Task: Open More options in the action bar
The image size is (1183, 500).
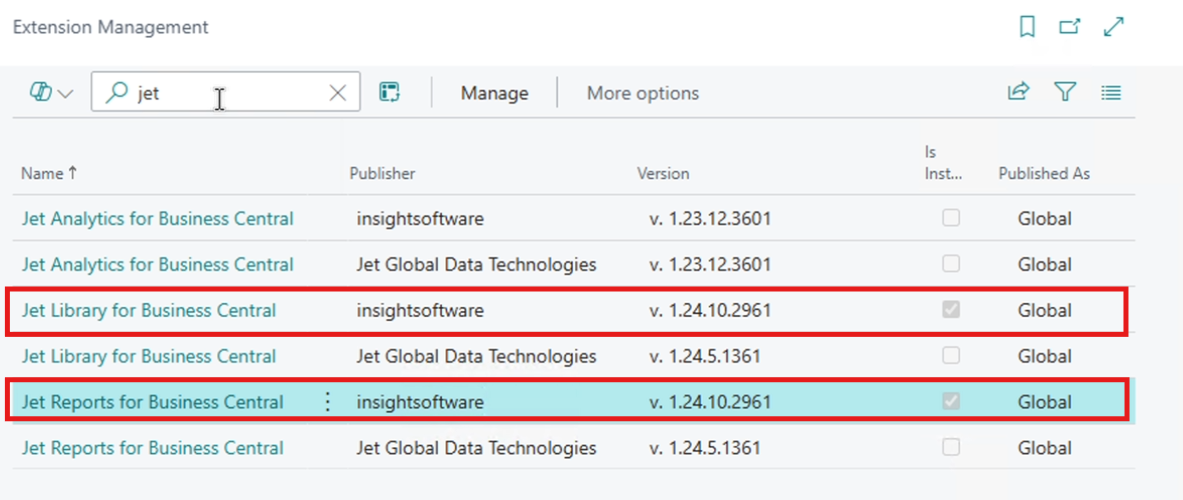Action: pyautogui.click(x=643, y=93)
